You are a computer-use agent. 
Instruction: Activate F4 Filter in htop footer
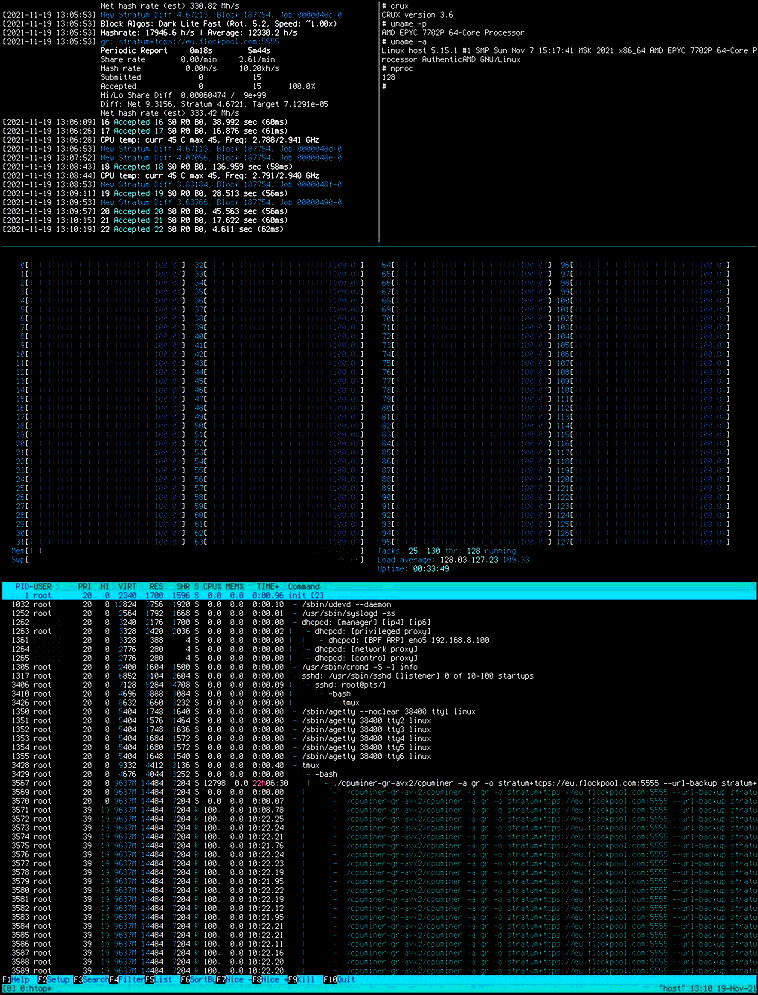coord(126,980)
